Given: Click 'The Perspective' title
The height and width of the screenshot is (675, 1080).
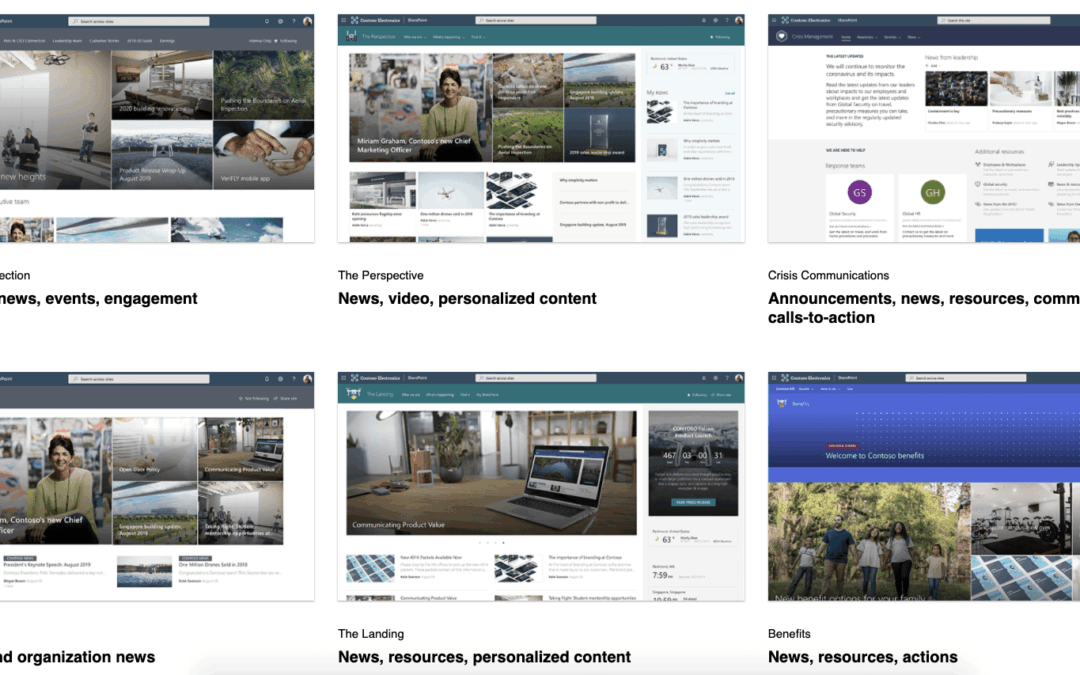Looking at the screenshot, I should tap(380, 276).
